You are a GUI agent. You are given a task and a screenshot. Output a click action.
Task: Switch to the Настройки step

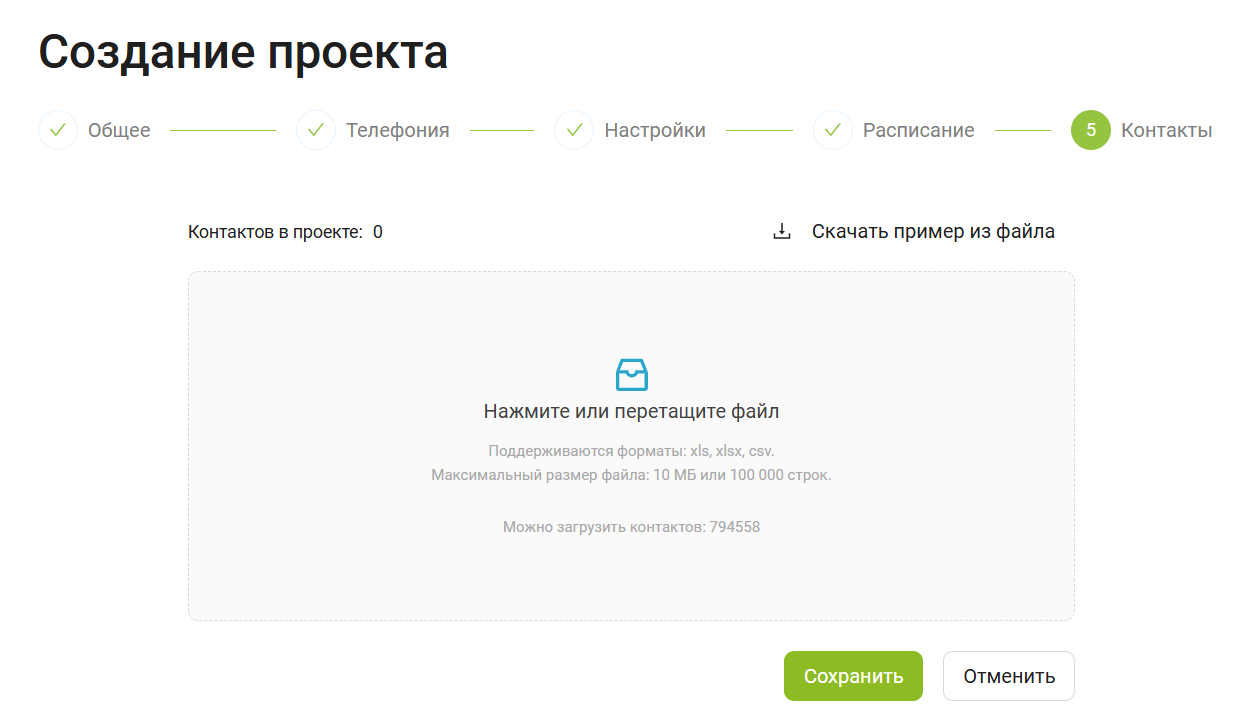coord(655,130)
